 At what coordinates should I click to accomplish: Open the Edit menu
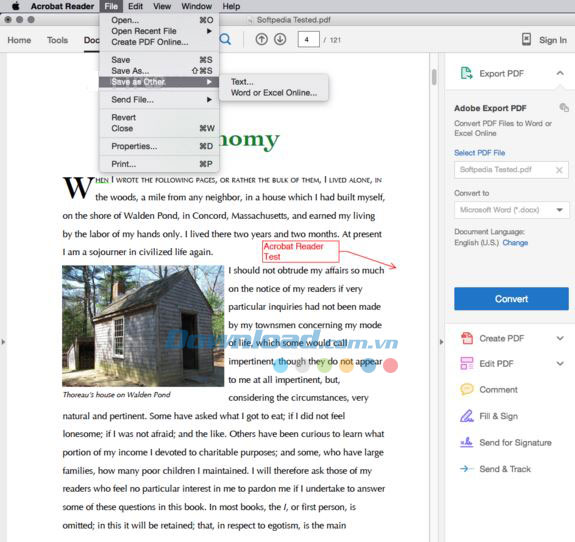coord(135,6)
